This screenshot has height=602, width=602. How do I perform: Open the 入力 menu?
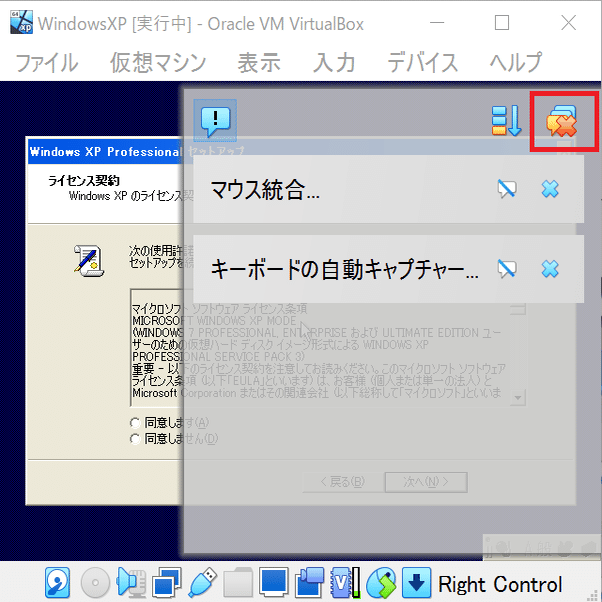[334, 63]
